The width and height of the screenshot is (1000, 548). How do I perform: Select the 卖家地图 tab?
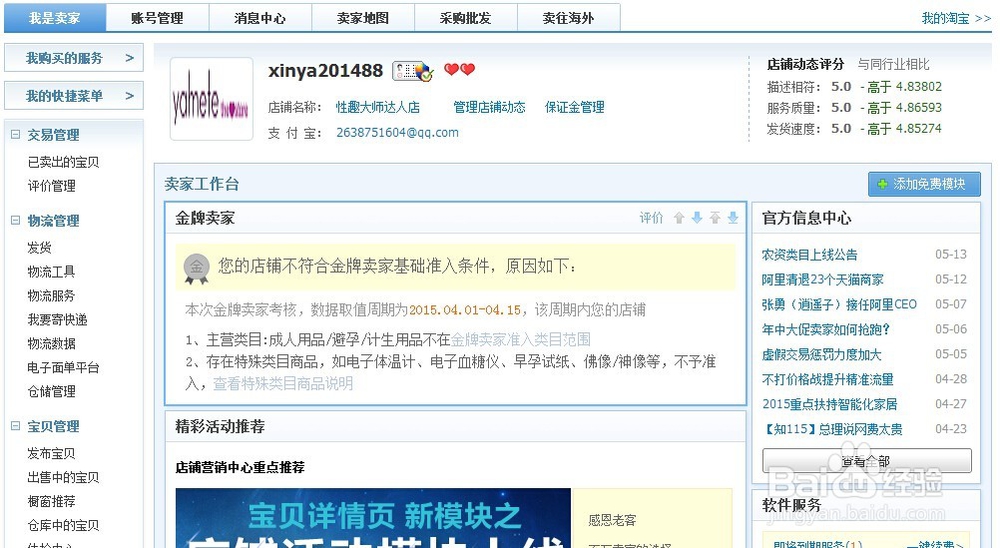click(363, 18)
